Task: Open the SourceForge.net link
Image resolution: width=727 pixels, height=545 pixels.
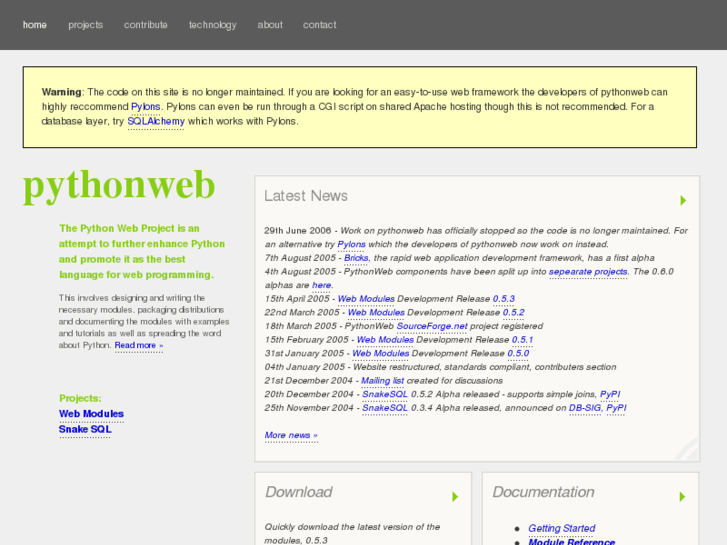Action: (432, 326)
